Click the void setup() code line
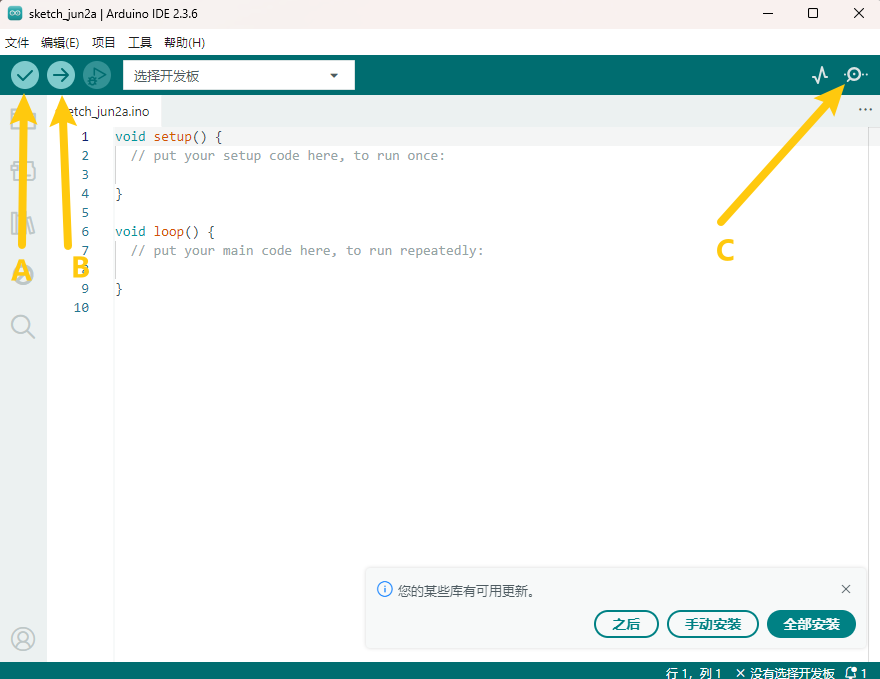 click(x=168, y=136)
